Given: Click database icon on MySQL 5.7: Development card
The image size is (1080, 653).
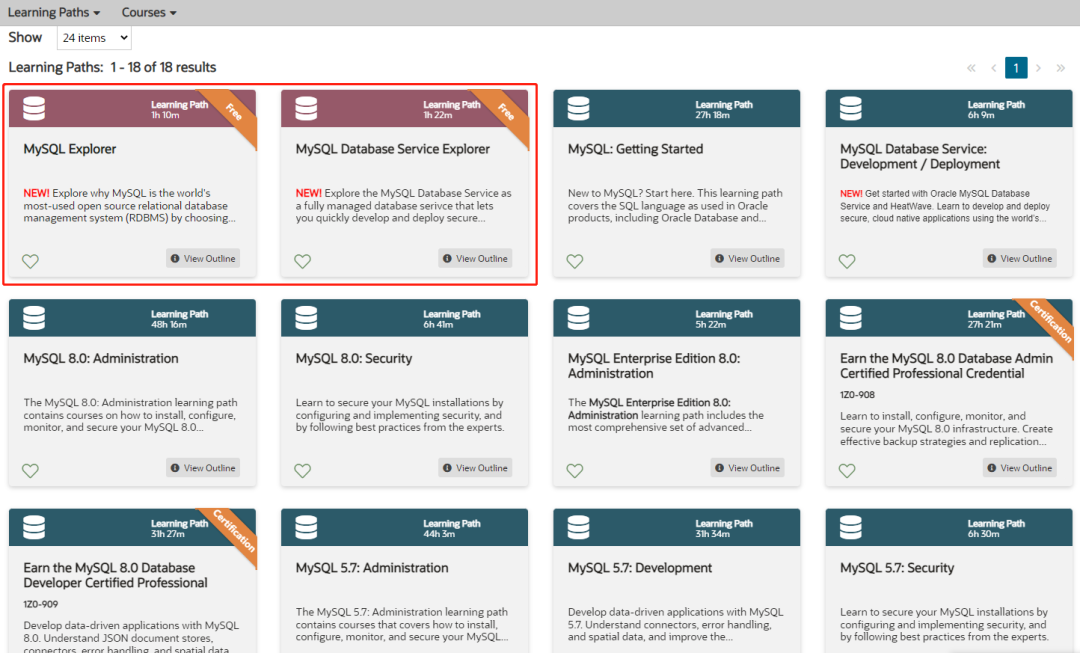Looking at the screenshot, I should [x=578, y=527].
